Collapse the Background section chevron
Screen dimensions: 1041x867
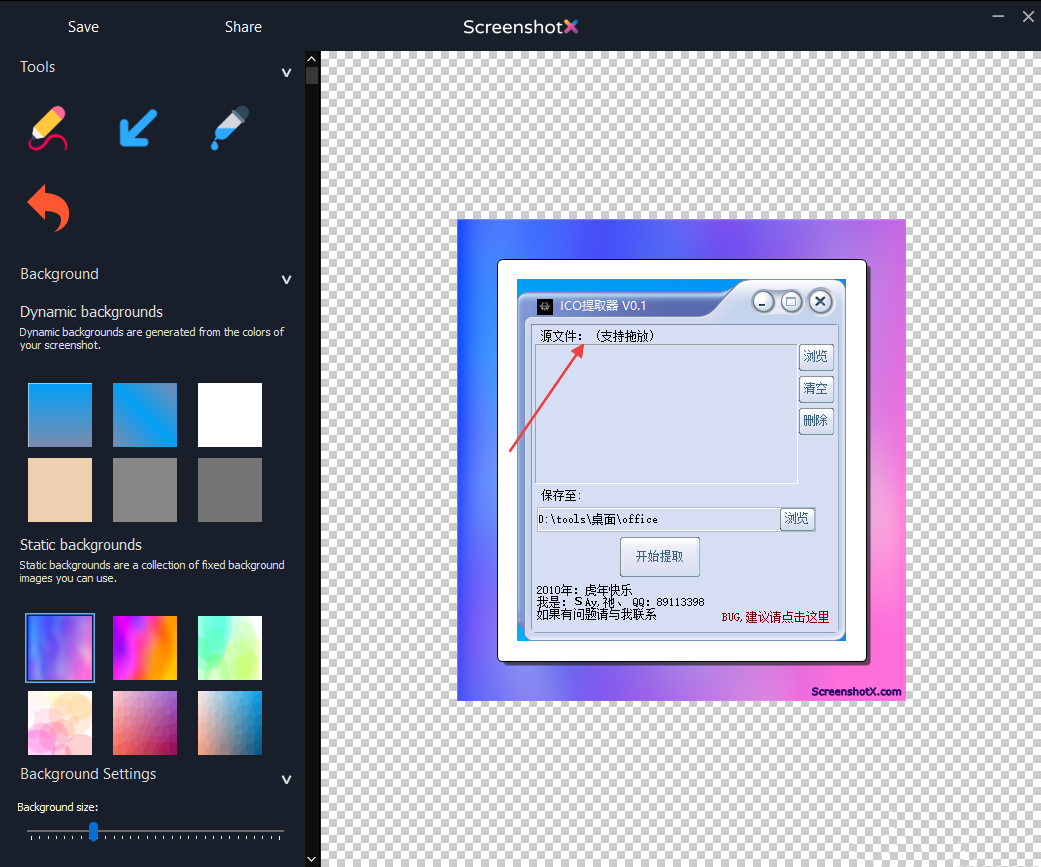286,279
